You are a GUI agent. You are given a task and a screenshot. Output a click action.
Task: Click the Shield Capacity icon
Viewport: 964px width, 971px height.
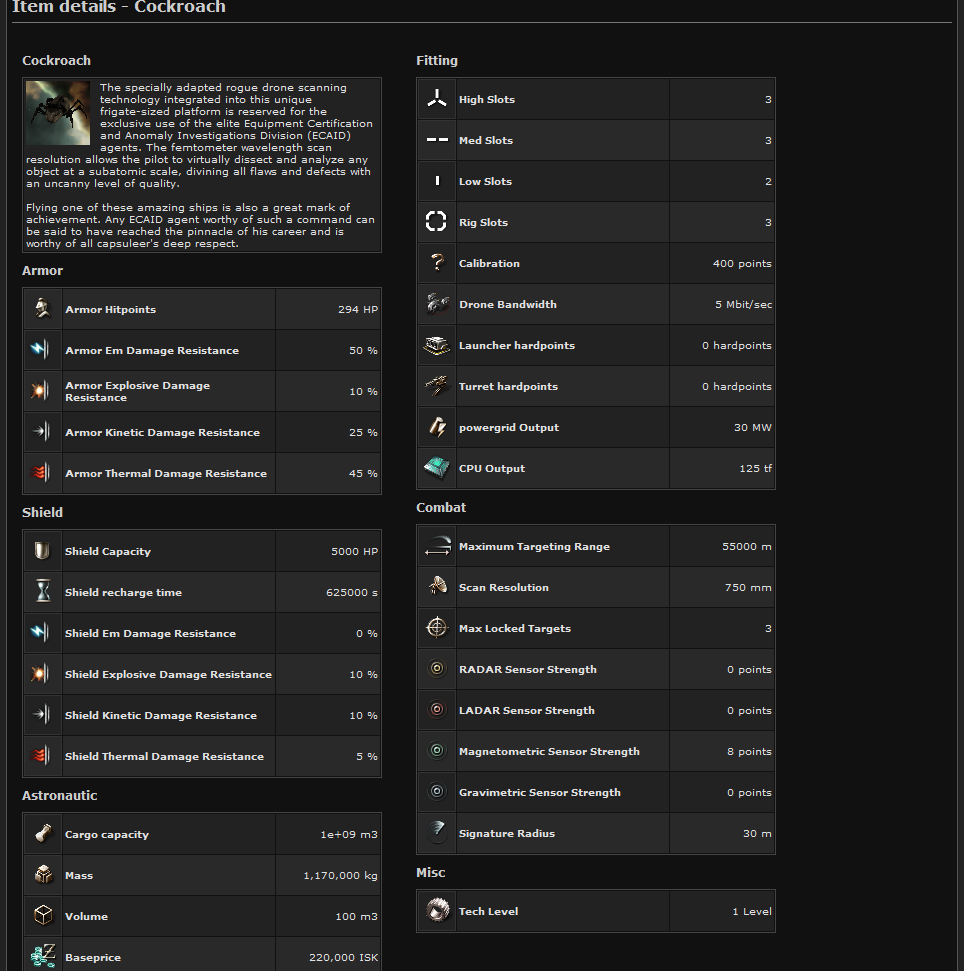coord(42,551)
